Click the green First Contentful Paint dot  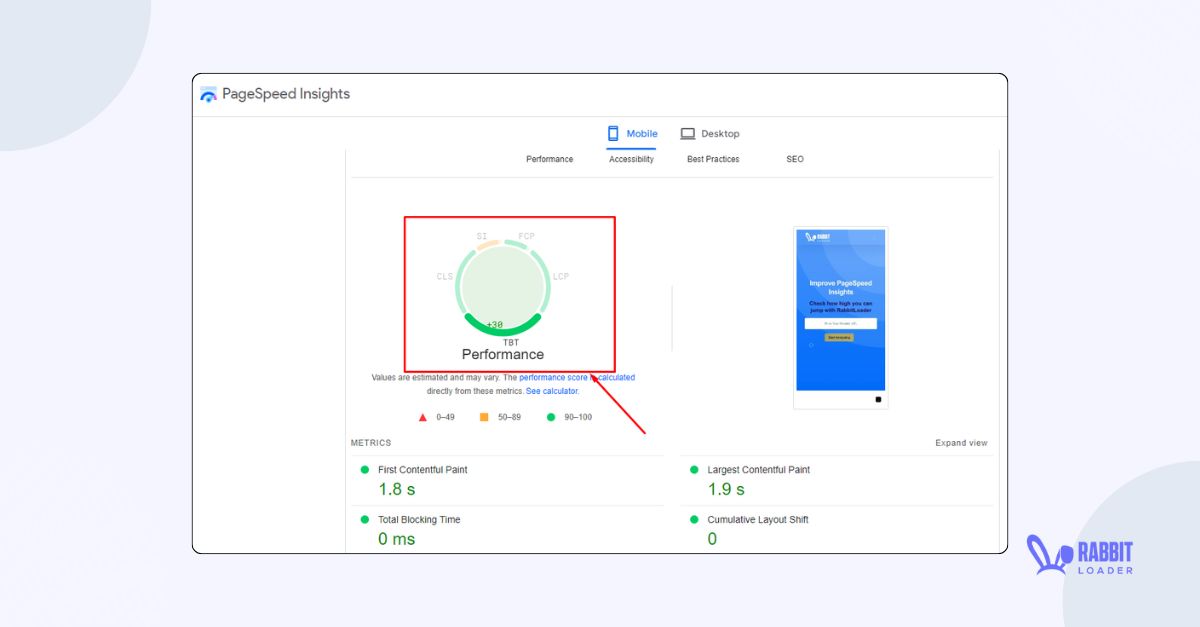pos(365,469)
